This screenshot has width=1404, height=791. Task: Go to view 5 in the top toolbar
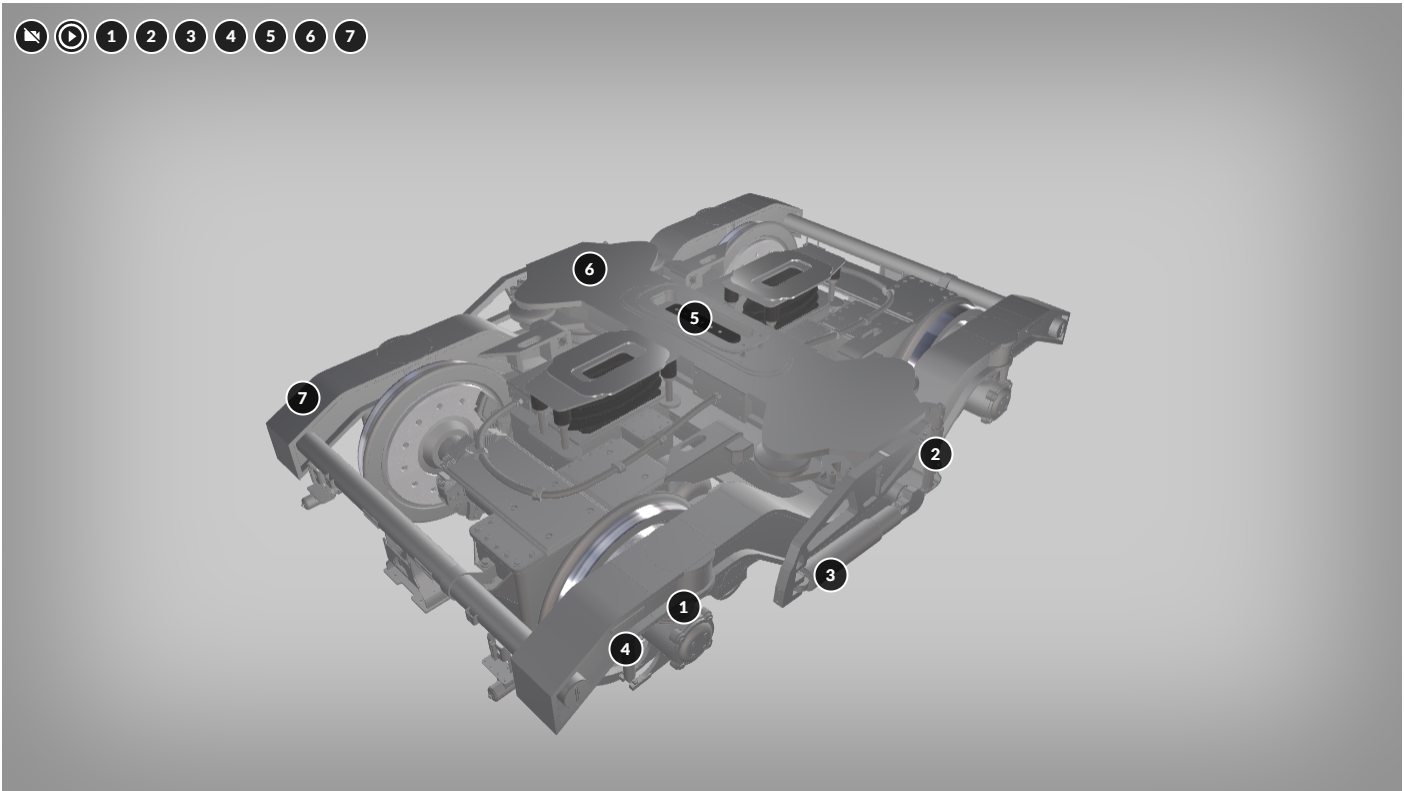[x=270, y=37]
